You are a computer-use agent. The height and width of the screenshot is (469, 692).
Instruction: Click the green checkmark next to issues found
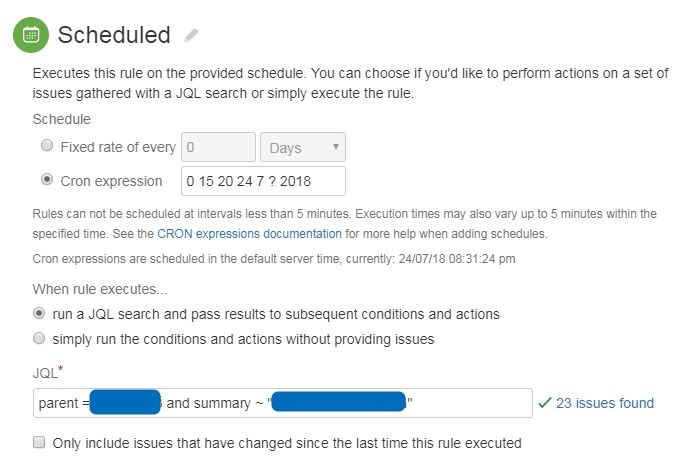pos(545,402)
